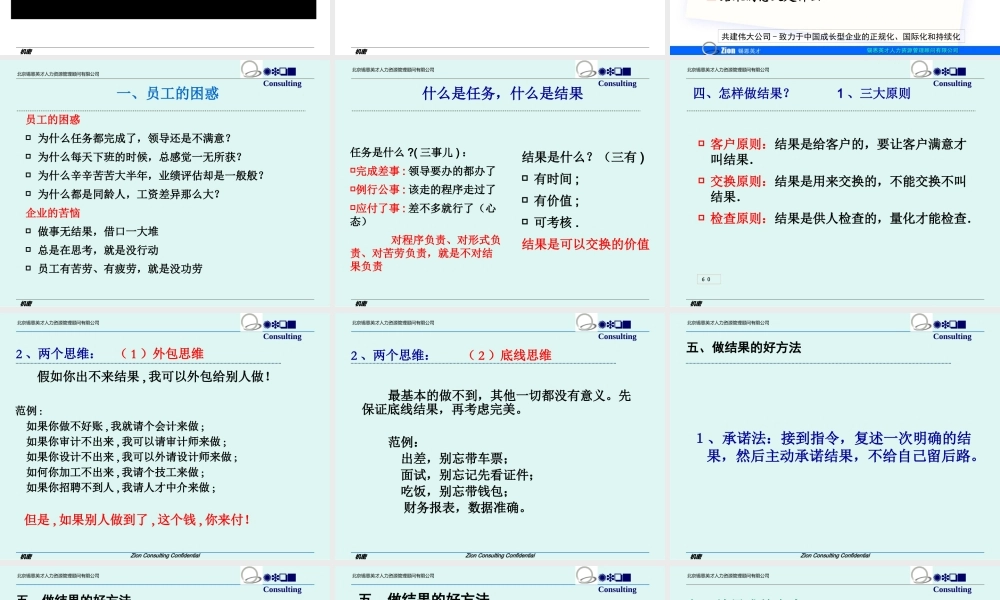Select the example 如果你做不好账,我就请个会计来做
This screenshot has width=1000, height=600.
tap(115, 426)
